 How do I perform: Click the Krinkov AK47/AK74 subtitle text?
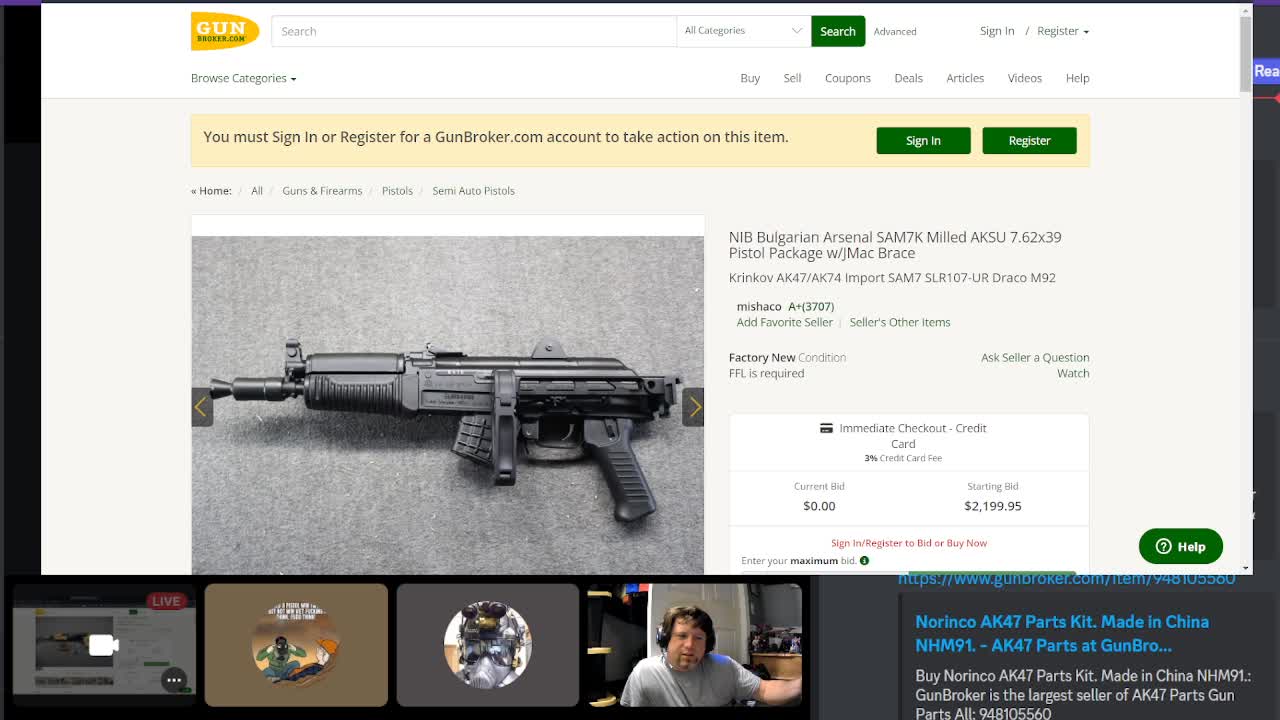[x=892, y=278]
